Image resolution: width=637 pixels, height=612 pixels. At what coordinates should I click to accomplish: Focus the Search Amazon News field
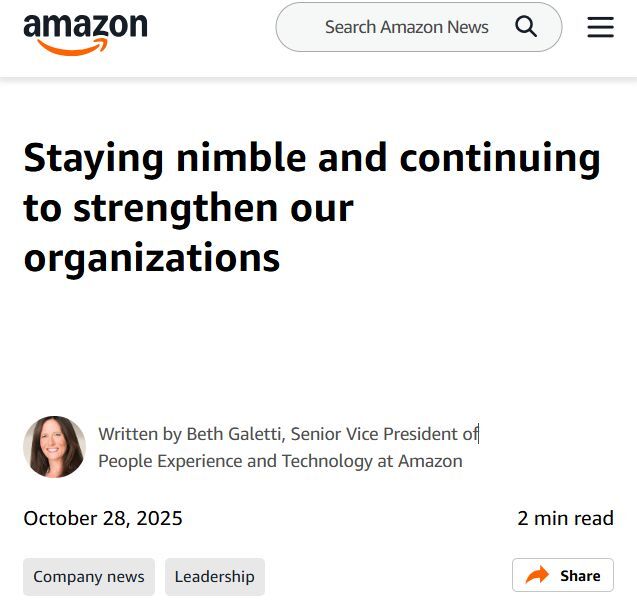coord(406,27)
